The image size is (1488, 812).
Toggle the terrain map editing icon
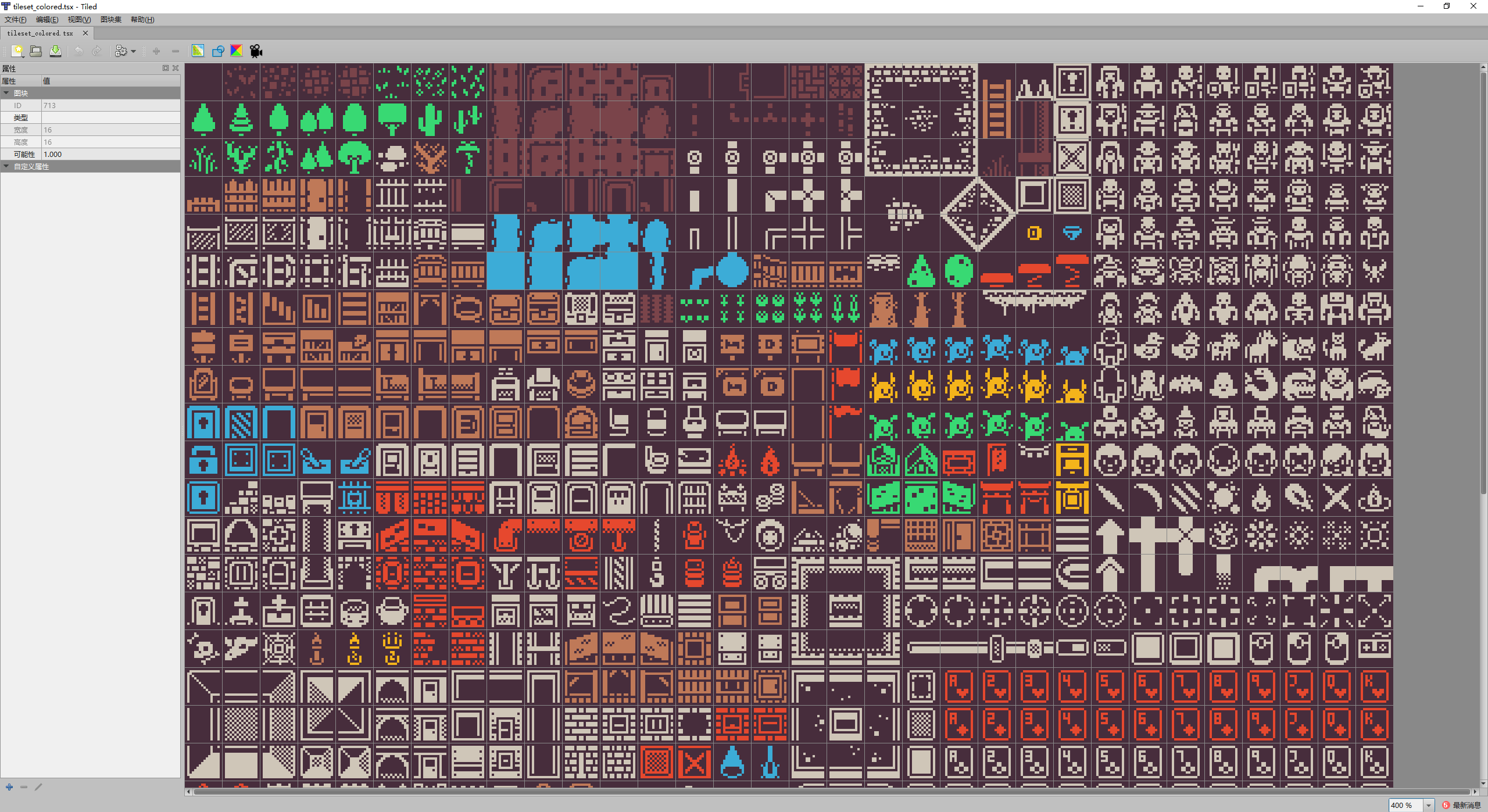pyautogui.click(x=198, y=51)
